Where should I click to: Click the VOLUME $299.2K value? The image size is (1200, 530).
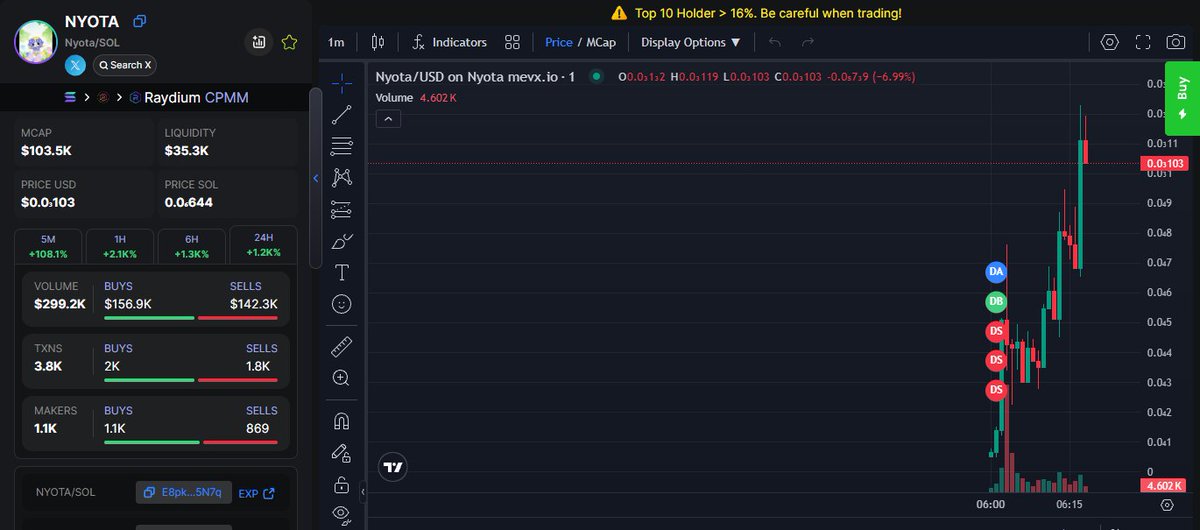tap(61, 303)
